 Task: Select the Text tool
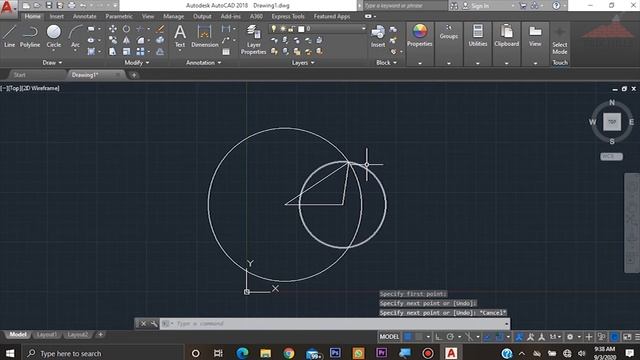tap(180, 36)
